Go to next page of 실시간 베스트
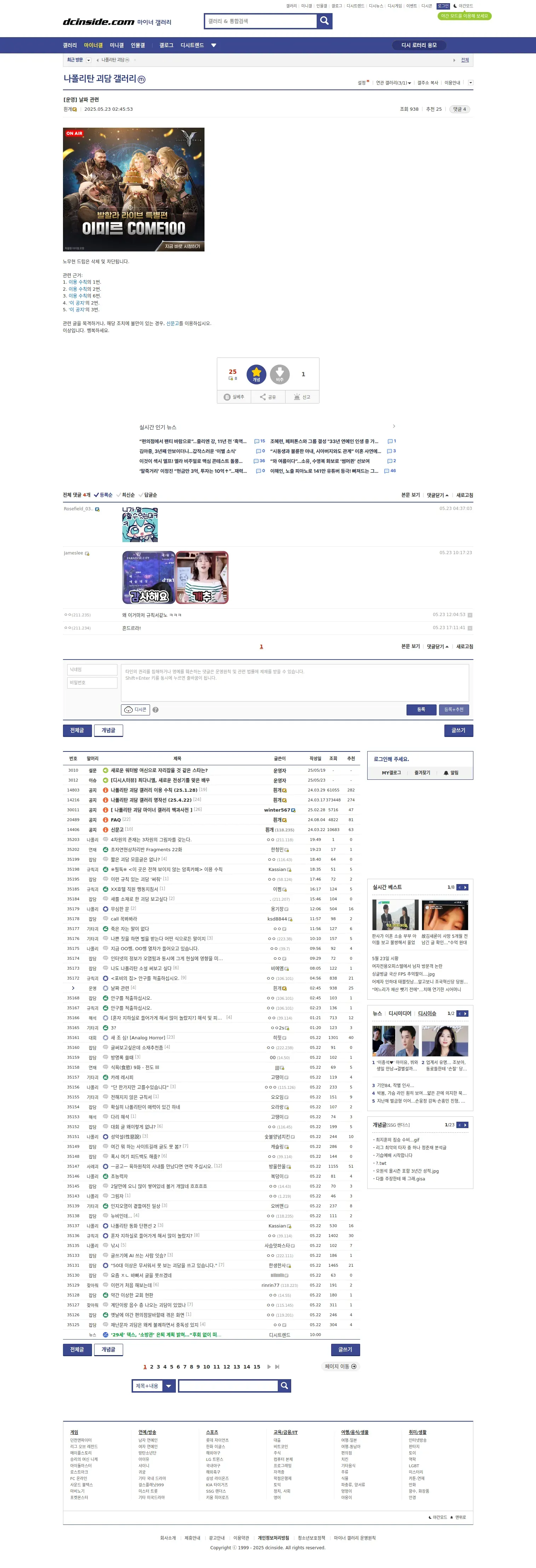536x1568 pixels. (466, 888)
